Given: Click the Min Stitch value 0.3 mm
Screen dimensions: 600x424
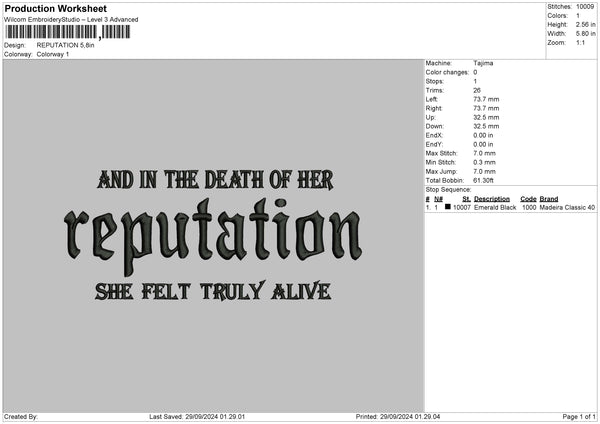Looking at the screenshot, I should click(484, 163).
